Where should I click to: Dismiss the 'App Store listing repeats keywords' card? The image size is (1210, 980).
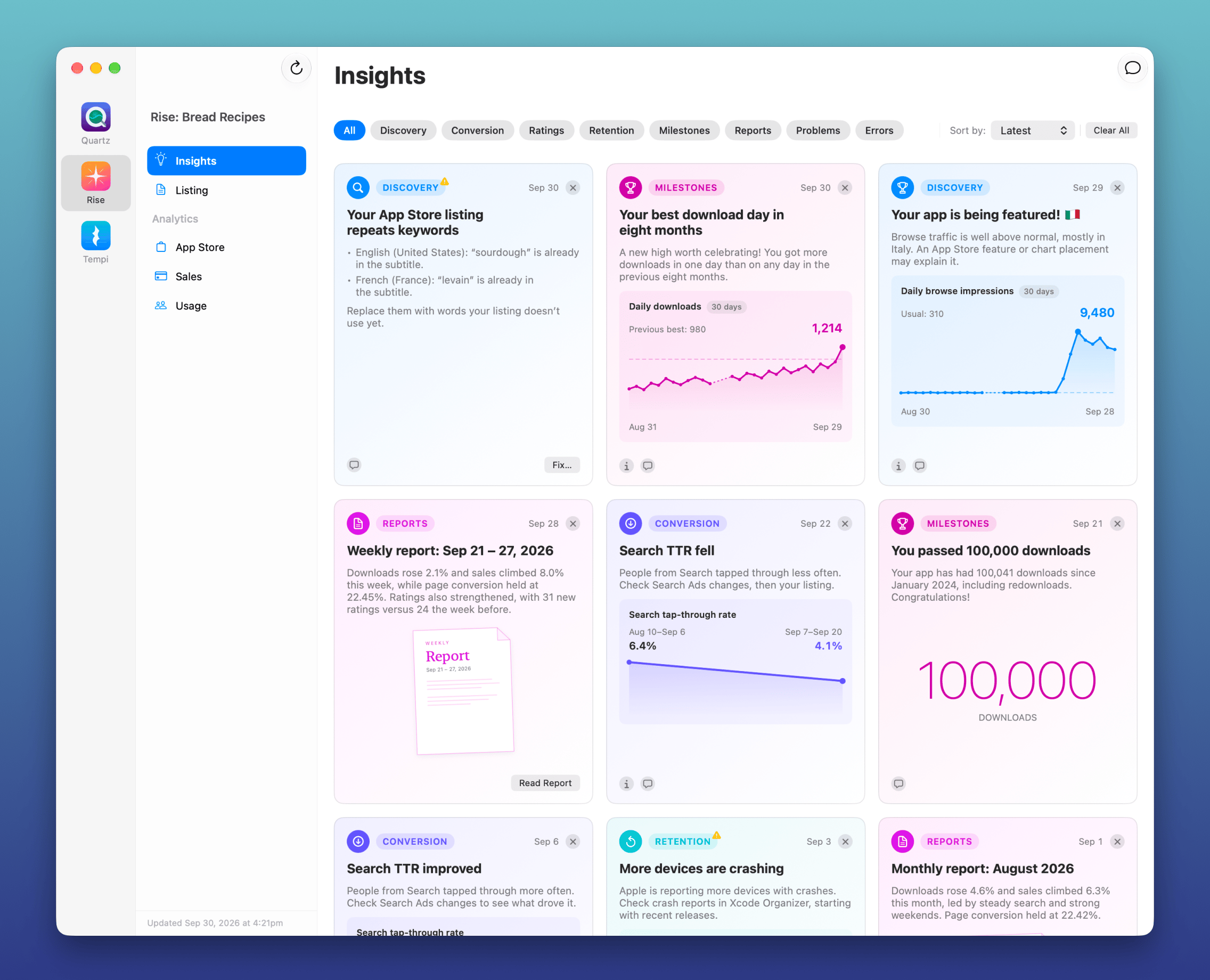[573, 188]
